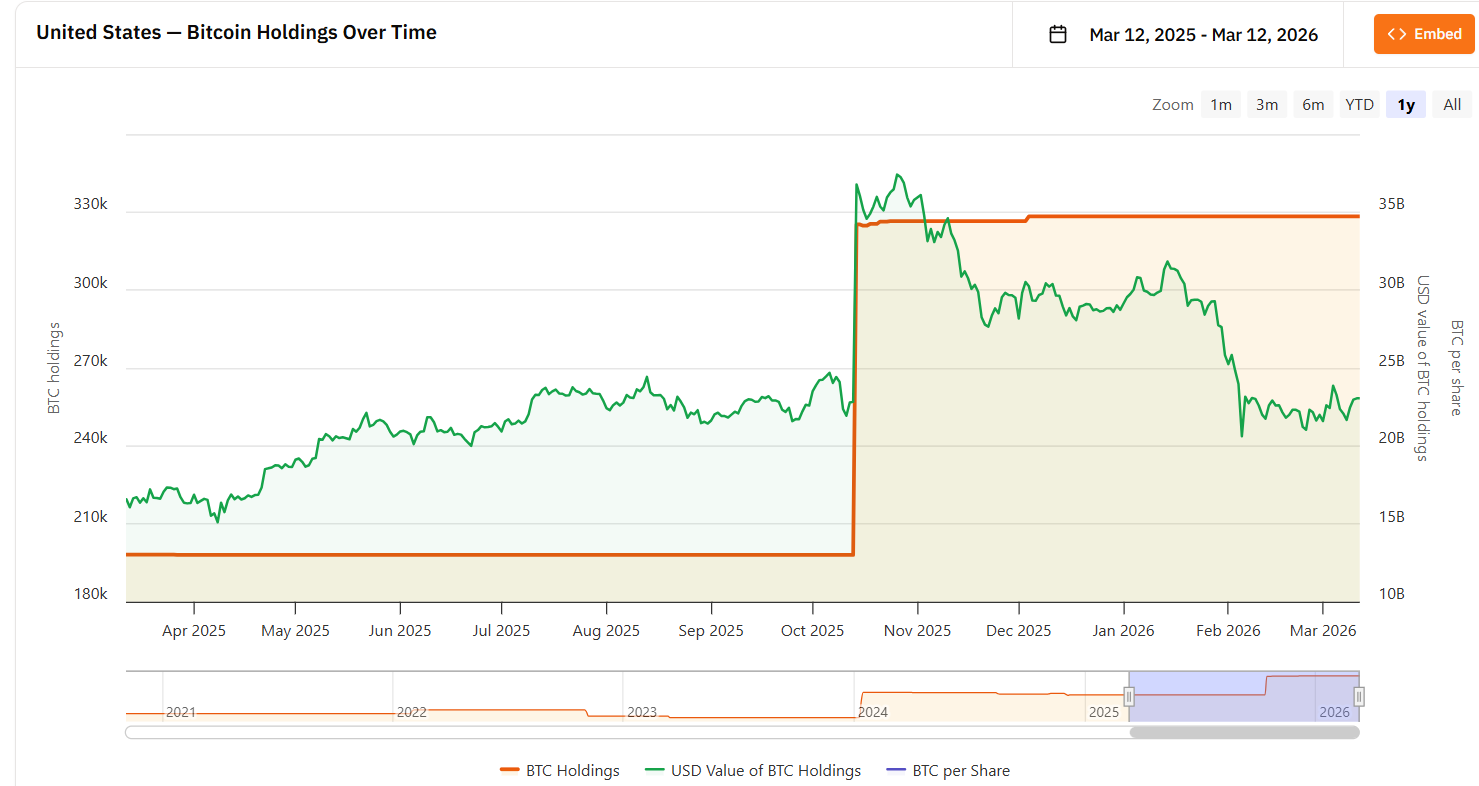Click the calendar icon beside date range

(1058, 35)
